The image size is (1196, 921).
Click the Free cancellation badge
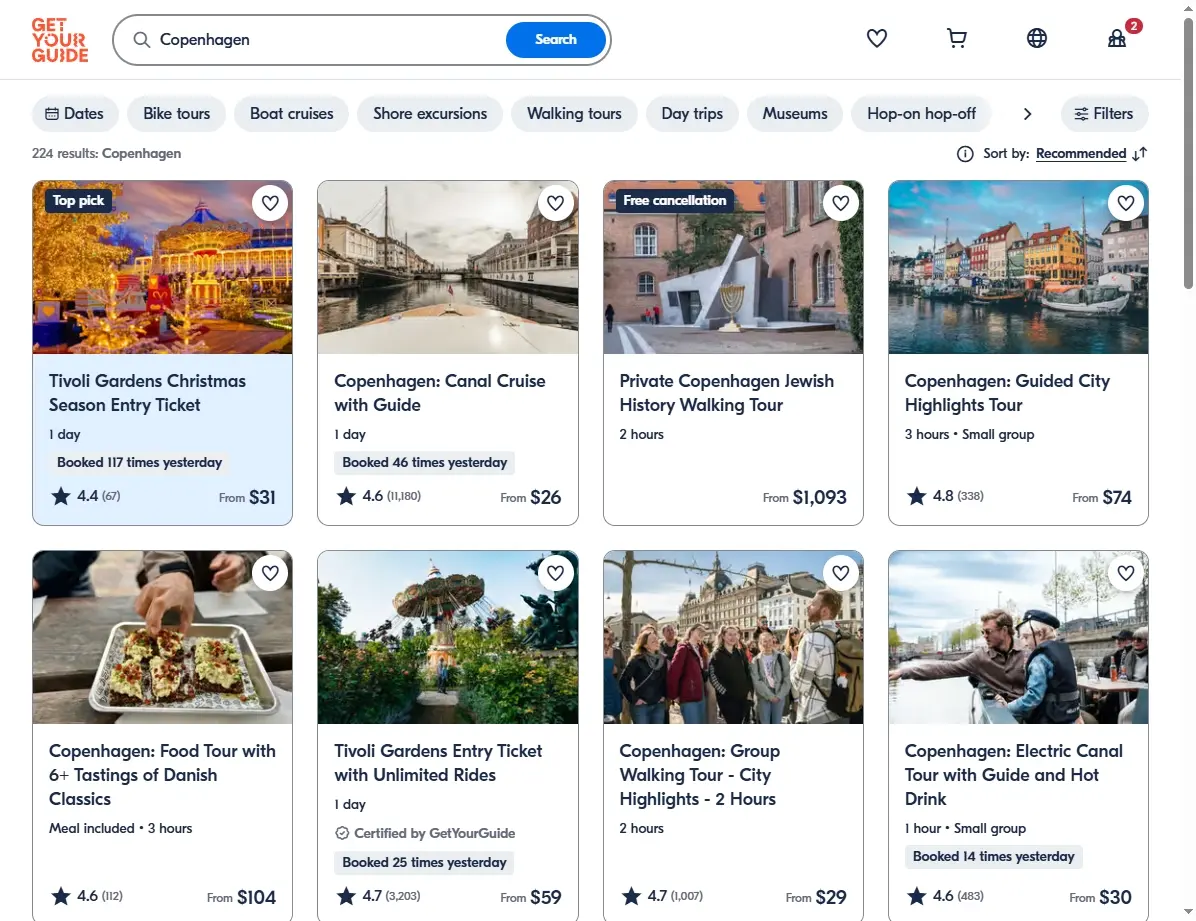674,201
